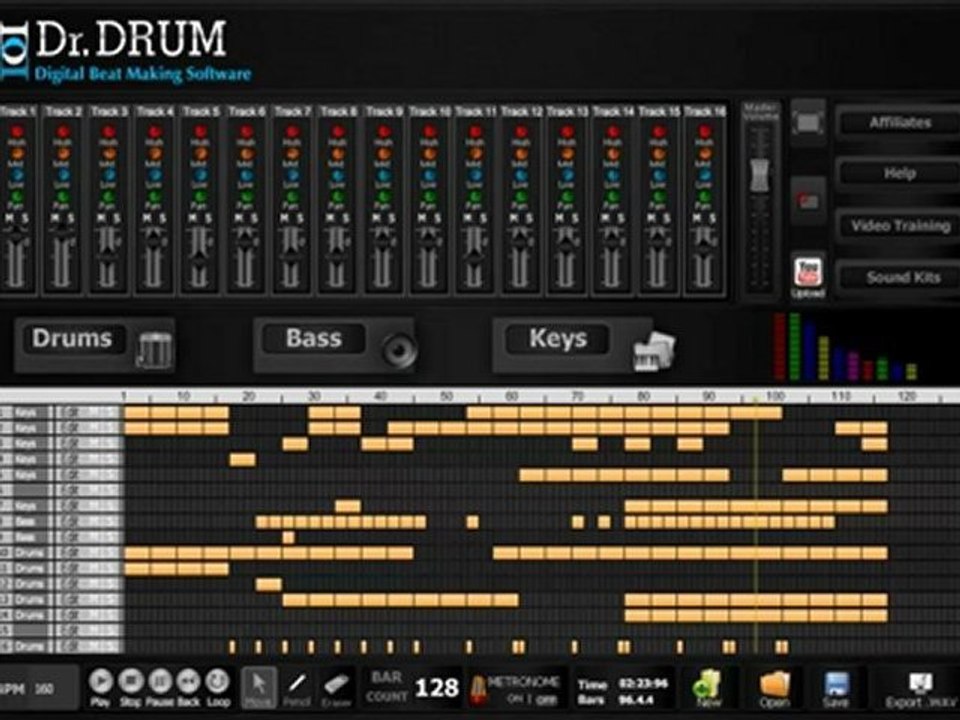Click the BPM tempo value field

tap(44, 689)
